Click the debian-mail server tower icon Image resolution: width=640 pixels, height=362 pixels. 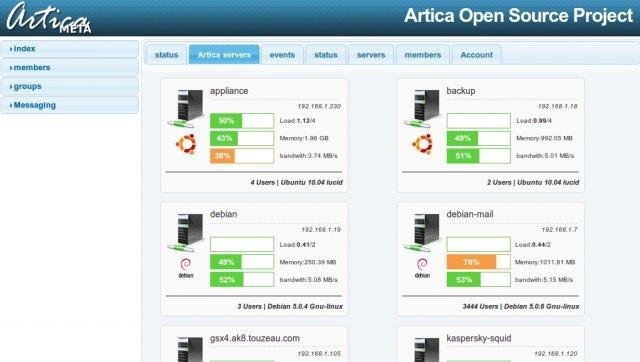(x=422, y=232)
